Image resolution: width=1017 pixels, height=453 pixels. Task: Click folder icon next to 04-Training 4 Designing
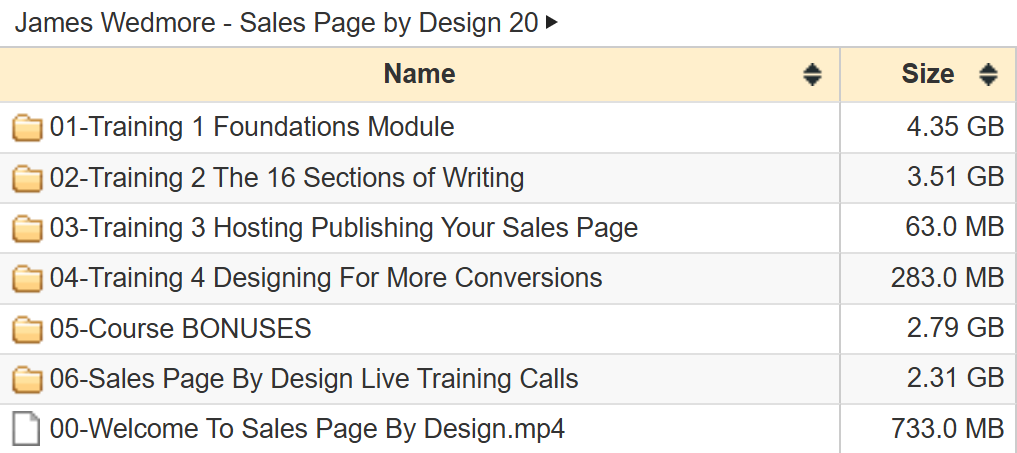point(27,278)
